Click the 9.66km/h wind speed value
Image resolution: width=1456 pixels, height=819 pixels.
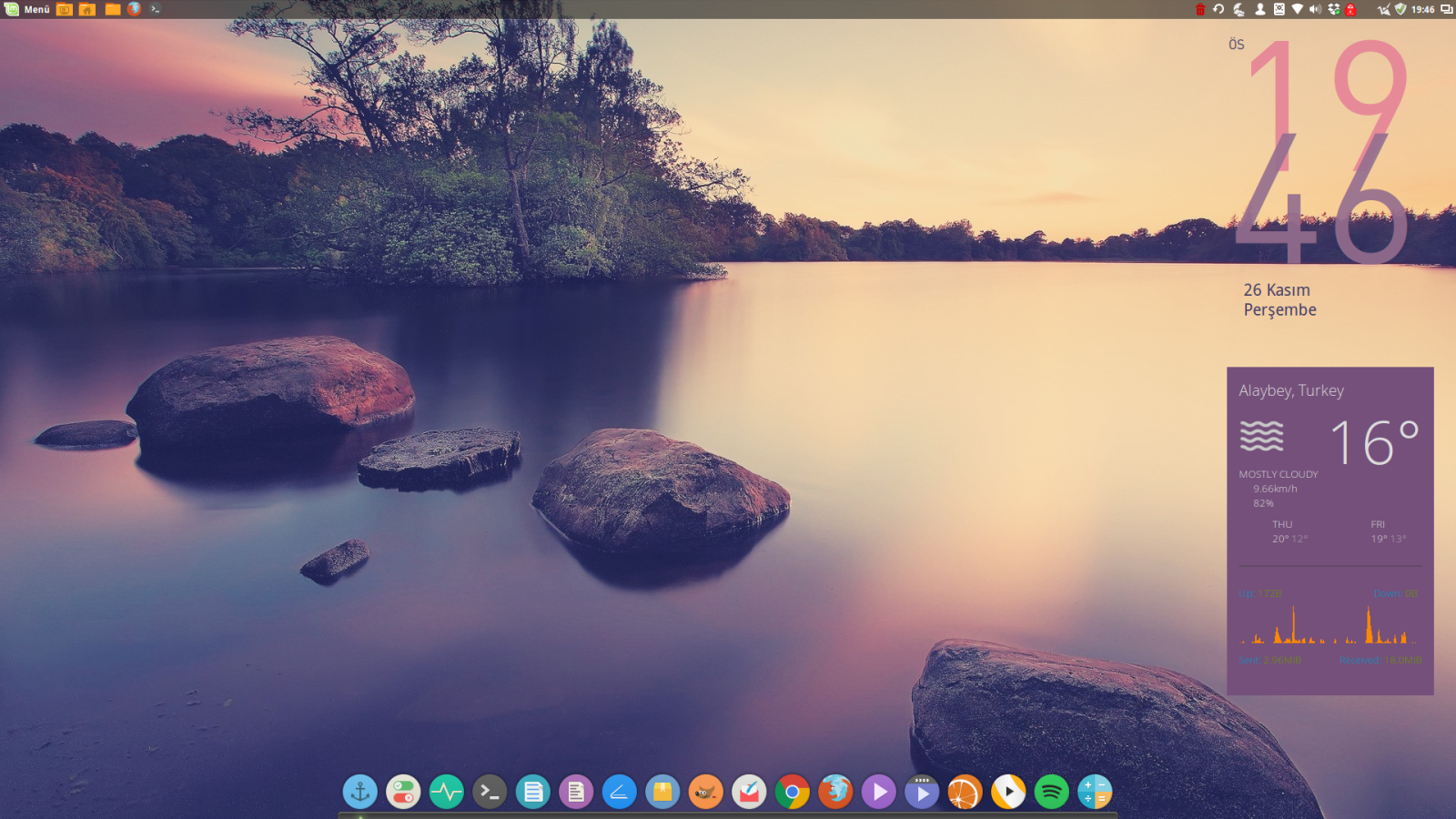[x=1275, y=489]
